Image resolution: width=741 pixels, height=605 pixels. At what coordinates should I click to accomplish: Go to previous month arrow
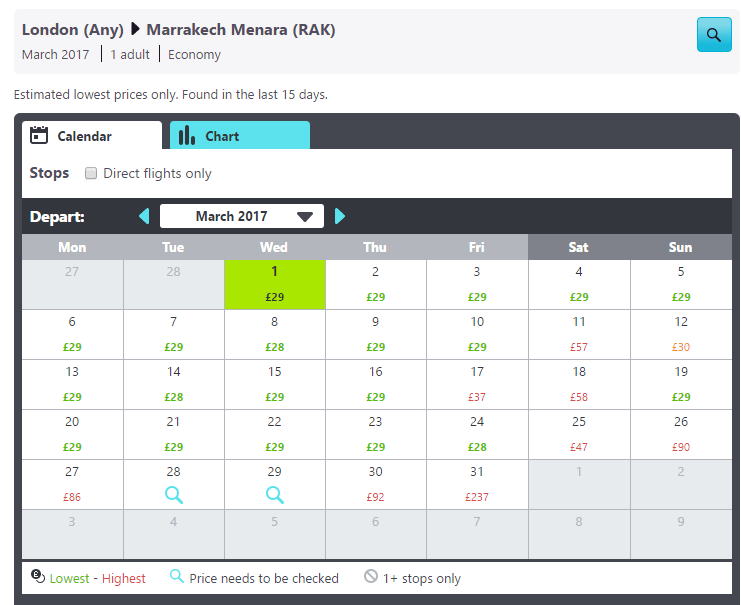pyautogui.click(x=144, y=216)
